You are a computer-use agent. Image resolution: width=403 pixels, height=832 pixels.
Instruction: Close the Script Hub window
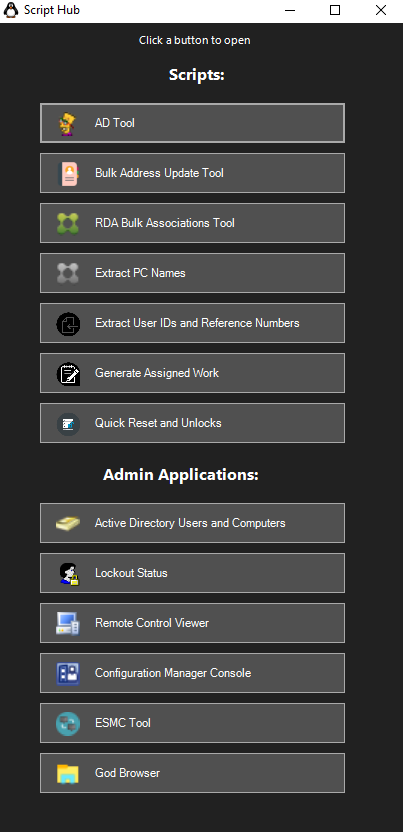[381, 10]
